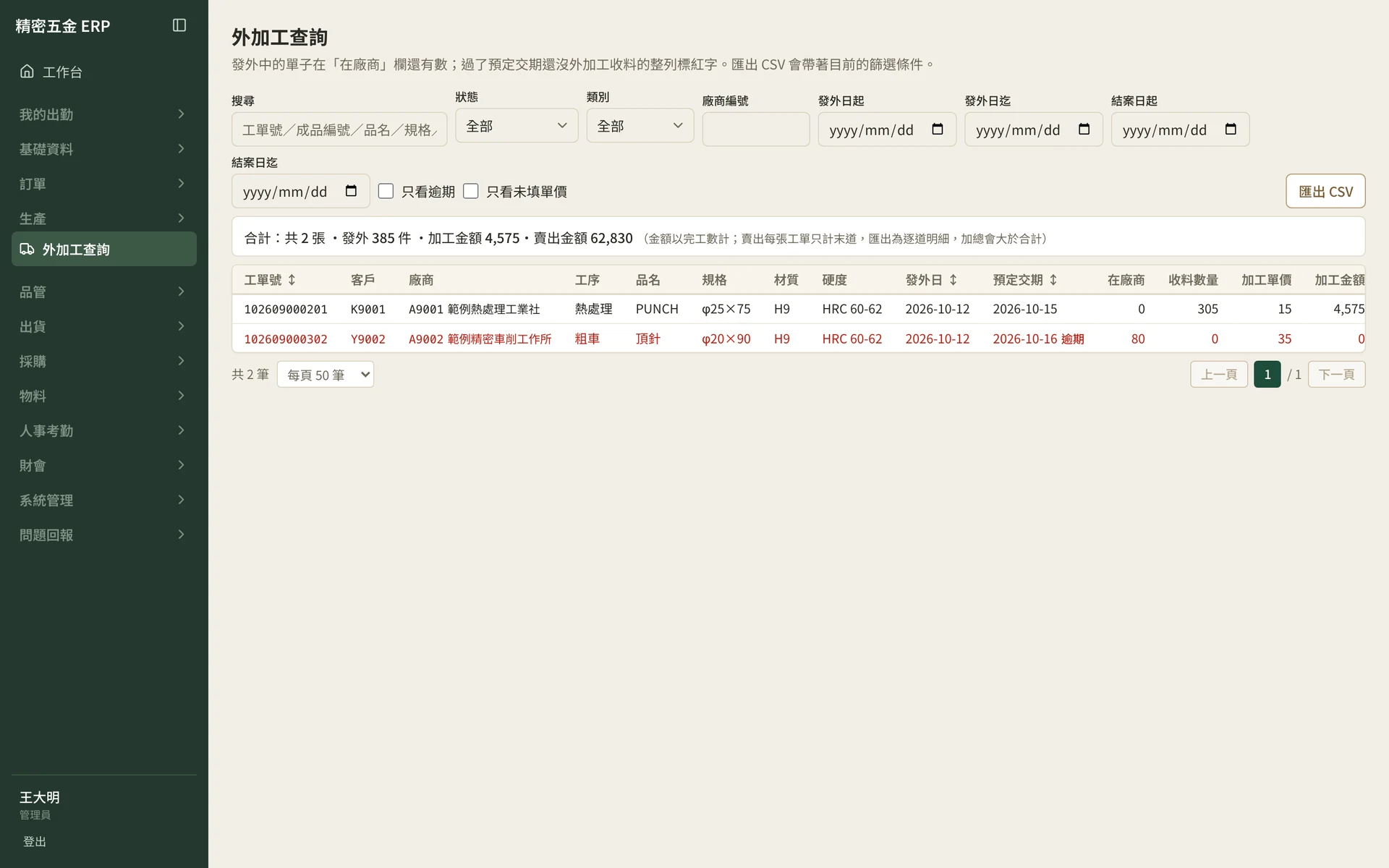Expand the 生產 sidebar section
This screenshot has width=1389, height=868.
103,218
